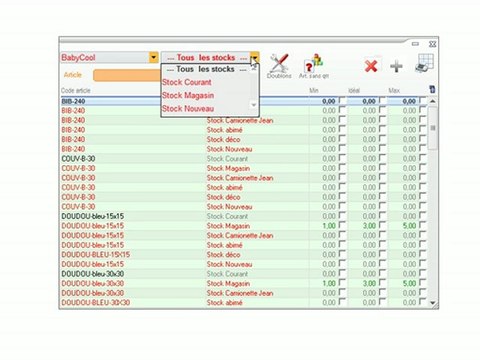Tick Idéal checkbox for DOUDOU-bleu-30x30 Stock Magasin
This screenshot has width=480, height=360.
point(382,283)
